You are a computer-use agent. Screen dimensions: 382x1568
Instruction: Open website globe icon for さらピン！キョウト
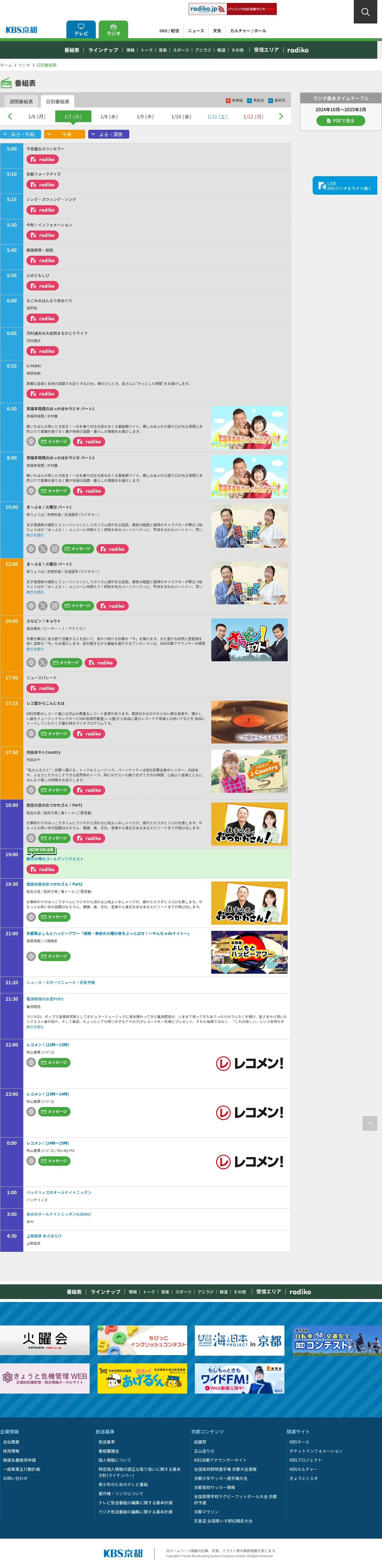[31, 663]
